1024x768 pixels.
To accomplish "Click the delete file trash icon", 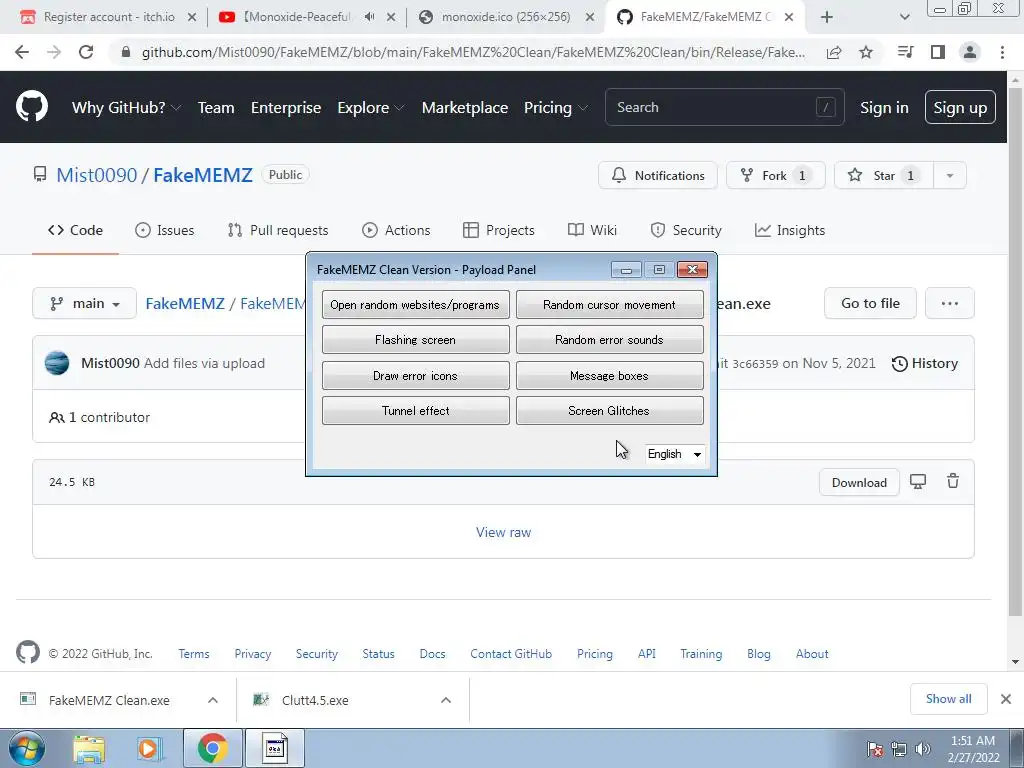I will click(953, 481).
